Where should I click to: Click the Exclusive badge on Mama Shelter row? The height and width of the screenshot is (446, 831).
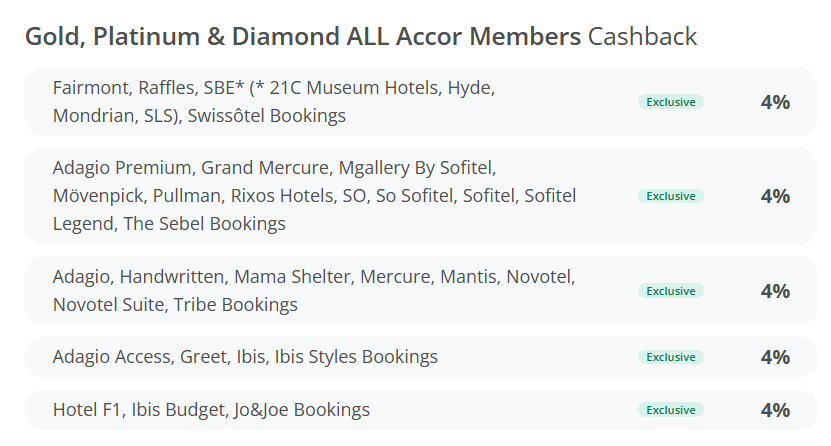point(670,291)
